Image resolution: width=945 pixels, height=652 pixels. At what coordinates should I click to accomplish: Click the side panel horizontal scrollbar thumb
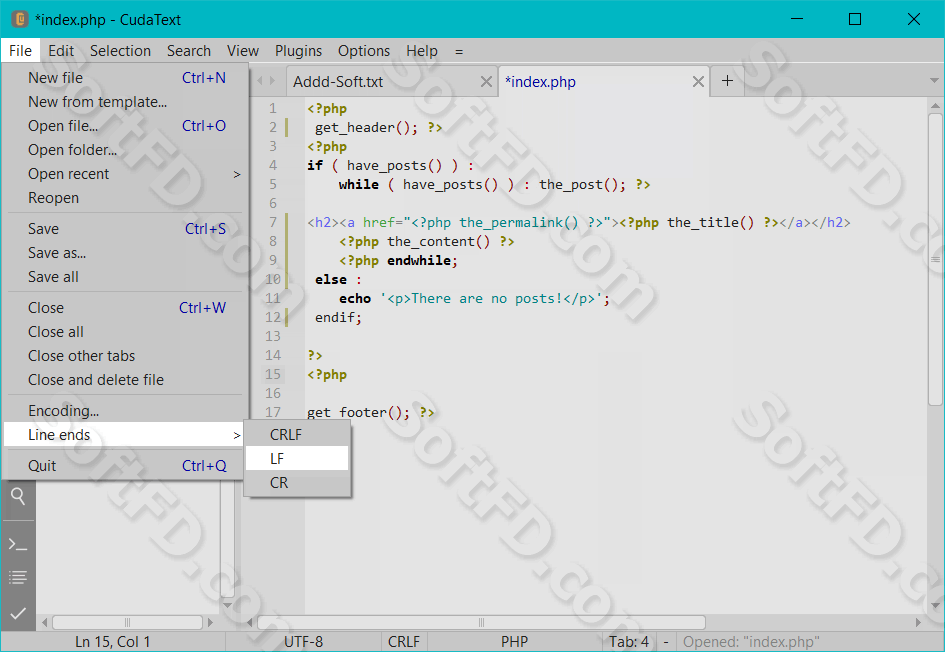(127, 622)
